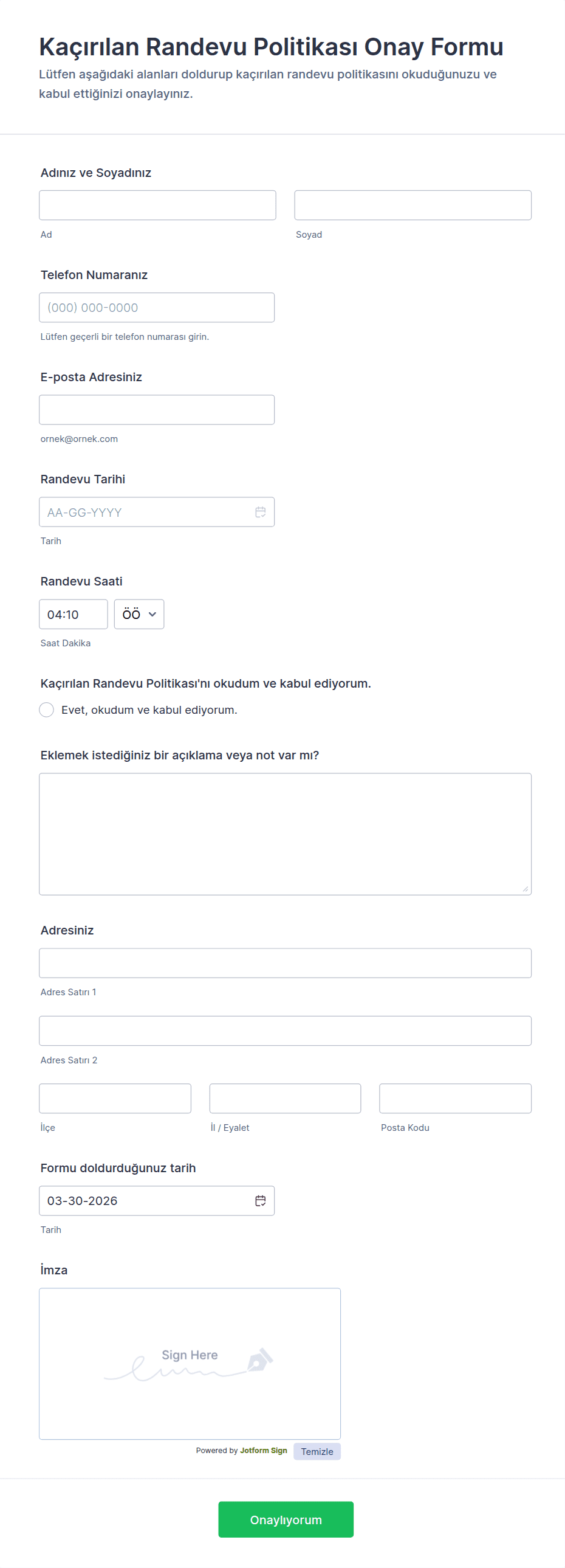Open the Randevu Tarihi calendar icon
The width and height of the screenshot is (565, 1568).
coord(260,512)
